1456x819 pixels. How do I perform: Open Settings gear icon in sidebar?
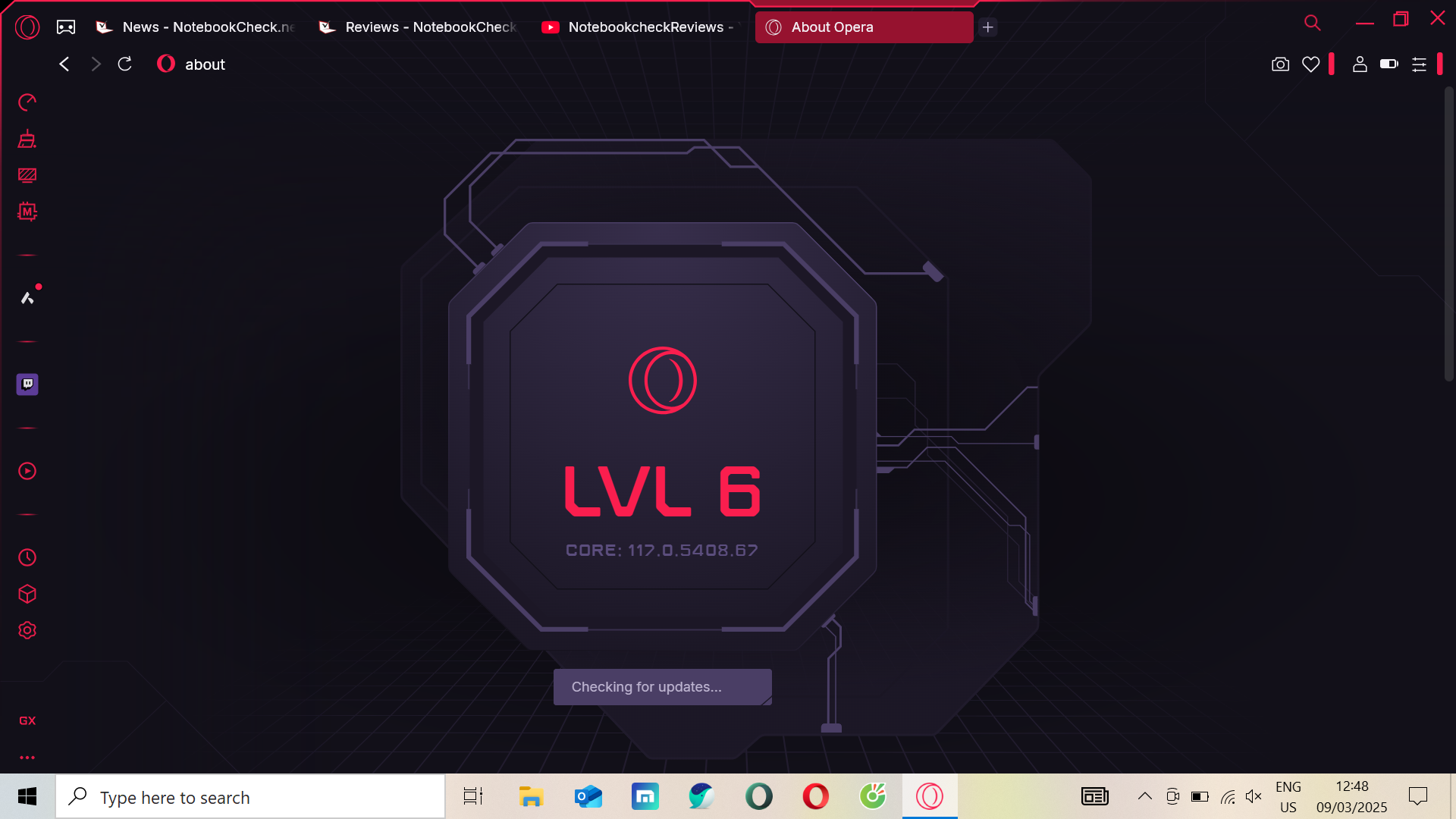(x=27, y=630)
